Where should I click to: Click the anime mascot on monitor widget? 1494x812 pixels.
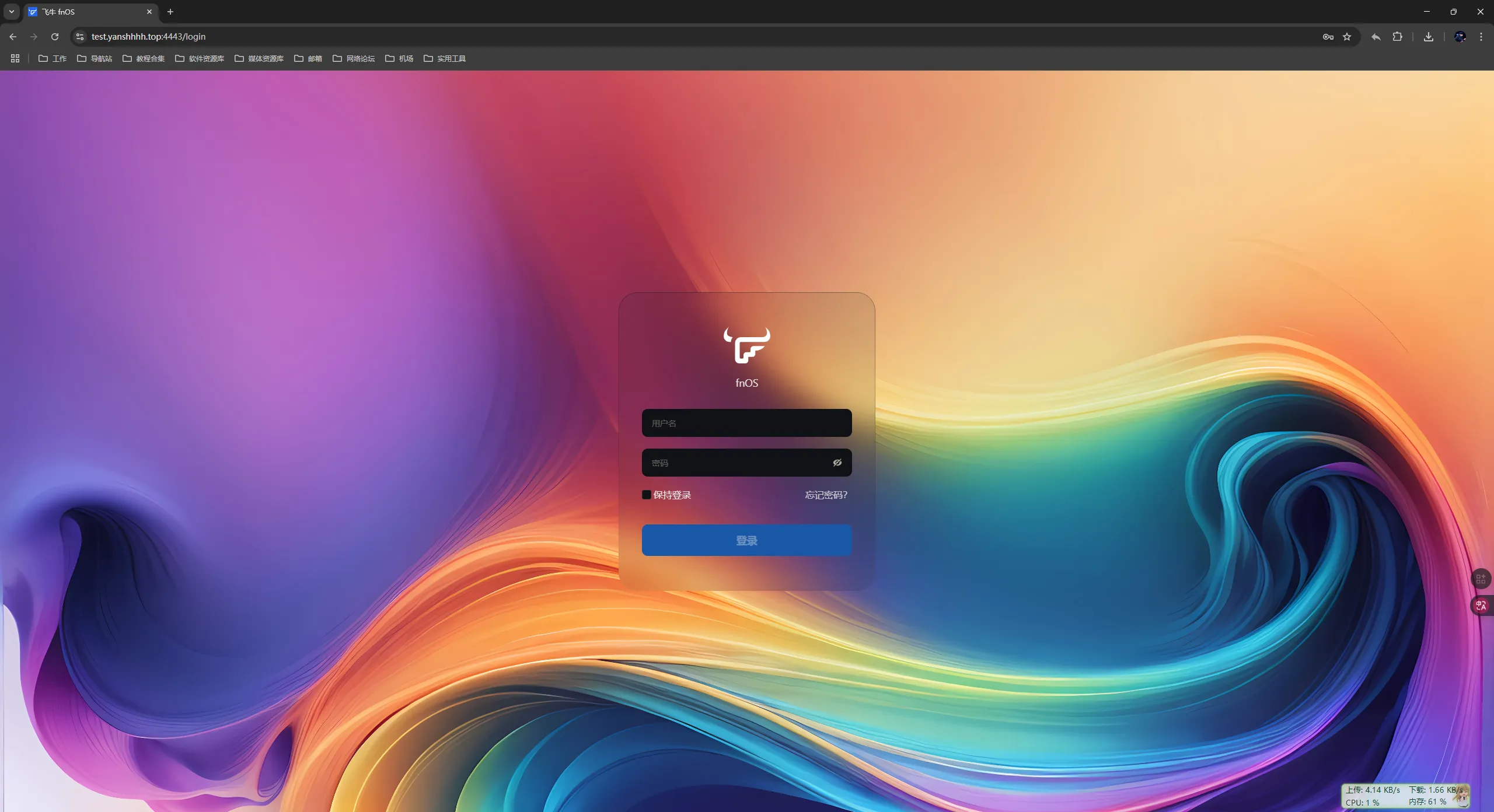[1461, 796]
